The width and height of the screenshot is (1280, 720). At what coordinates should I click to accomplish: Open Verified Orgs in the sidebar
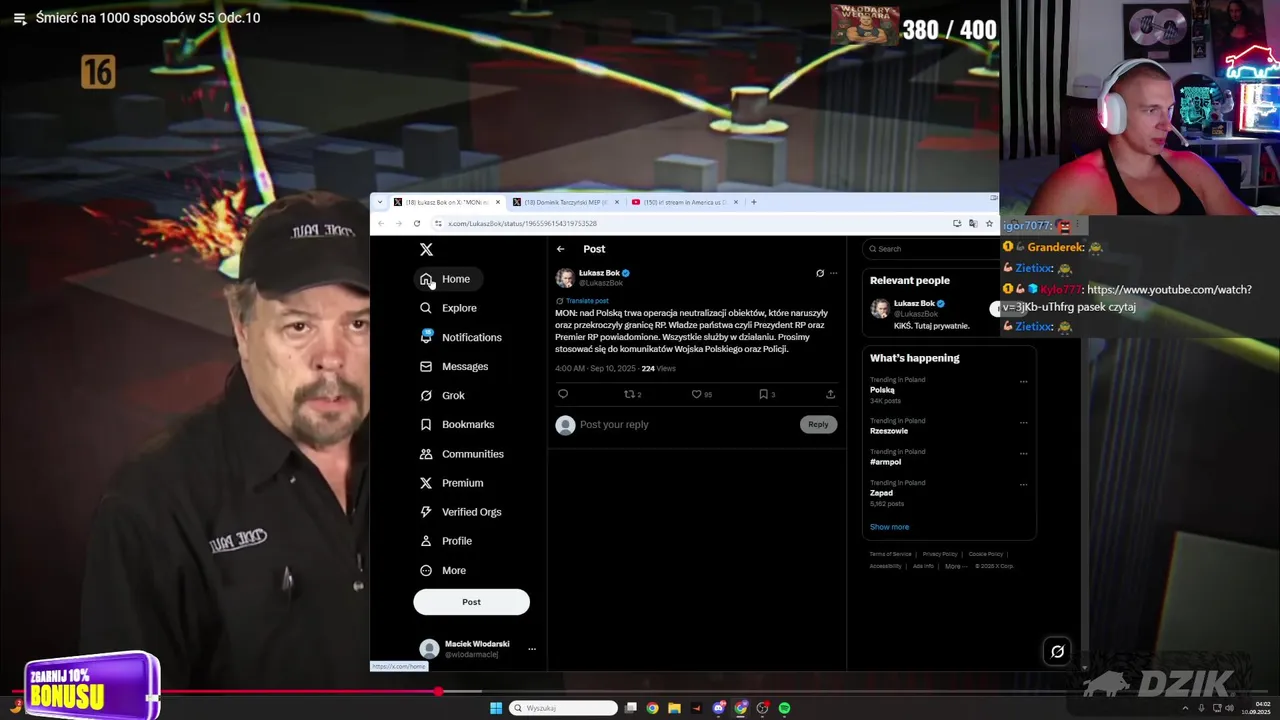point(460,512)
